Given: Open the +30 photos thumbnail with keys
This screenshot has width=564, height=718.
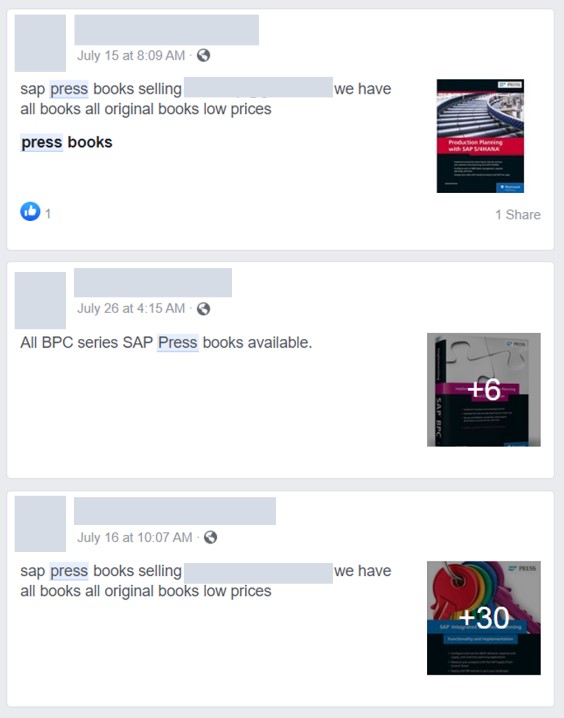Looking at the screenshot, I should 484,618.
